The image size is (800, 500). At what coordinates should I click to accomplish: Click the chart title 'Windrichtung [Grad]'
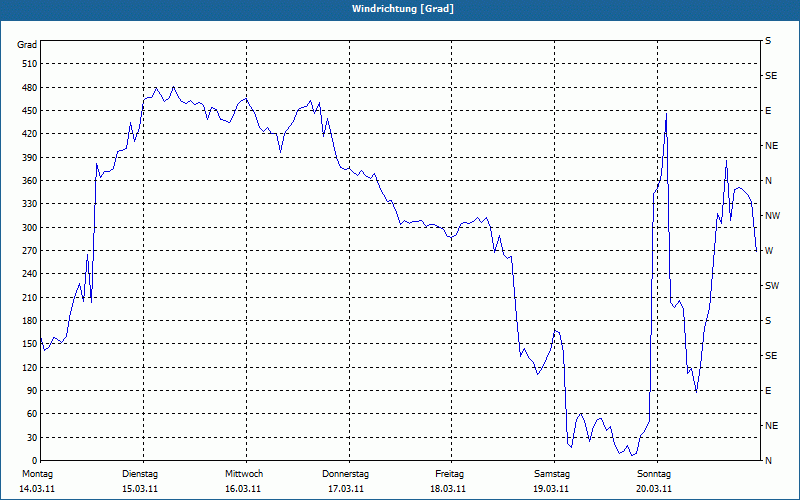(x=403, y=9)
